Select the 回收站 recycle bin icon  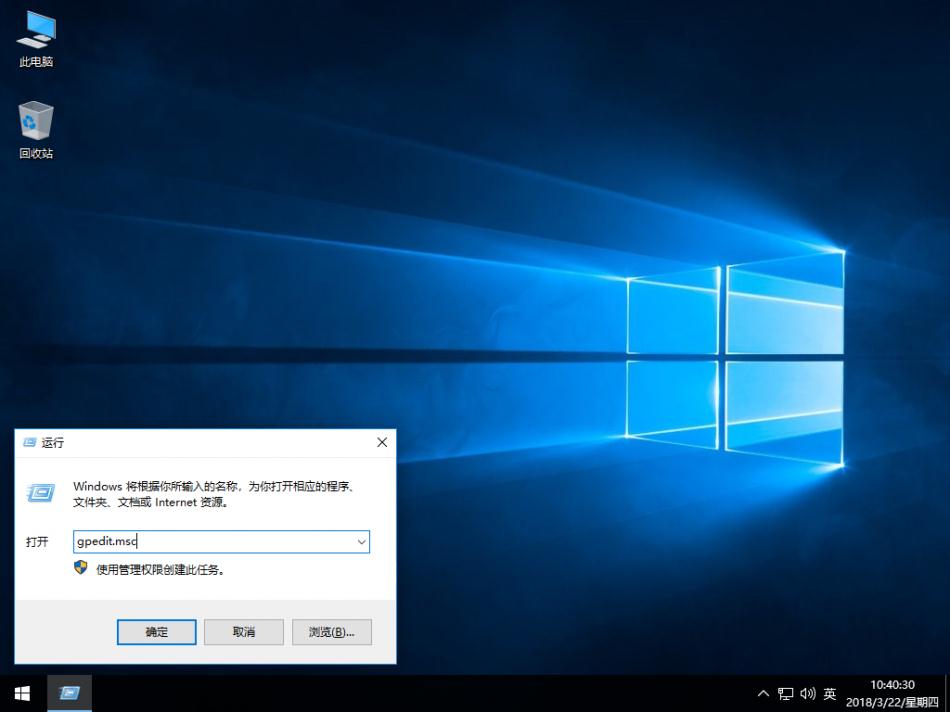click(36, 130)
